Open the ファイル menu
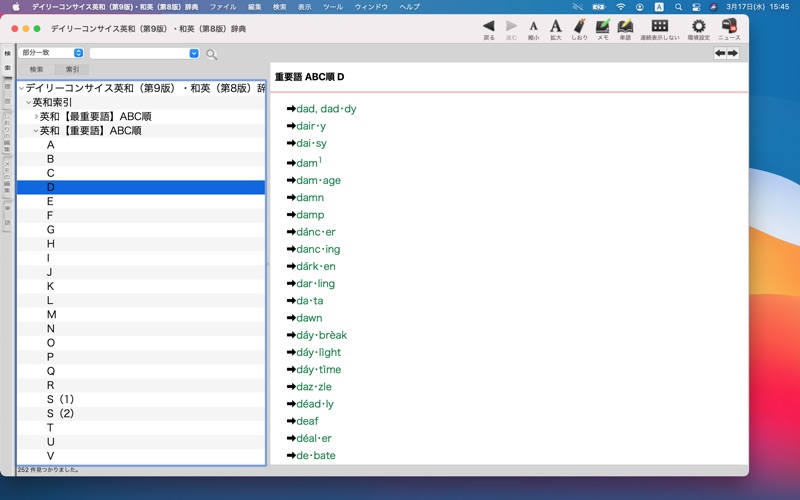This screenshot has height=500, width=800. tap(223, 7)
